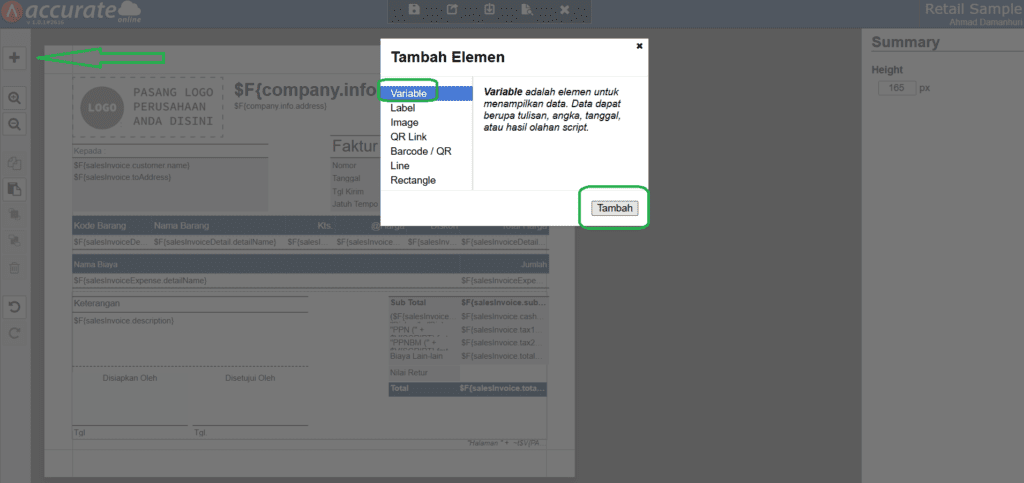Click the trash delete icon
The height and width of the screenshot is (483, 1024).
14,267
